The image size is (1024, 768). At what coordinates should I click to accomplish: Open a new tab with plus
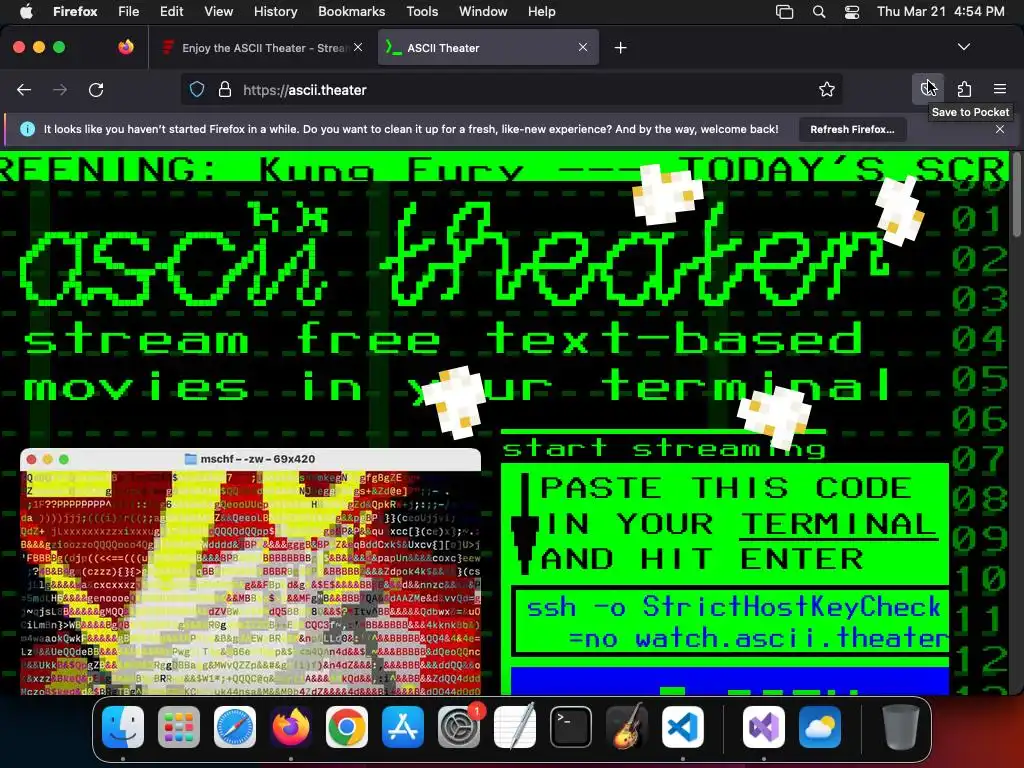(x=620, y=48)
